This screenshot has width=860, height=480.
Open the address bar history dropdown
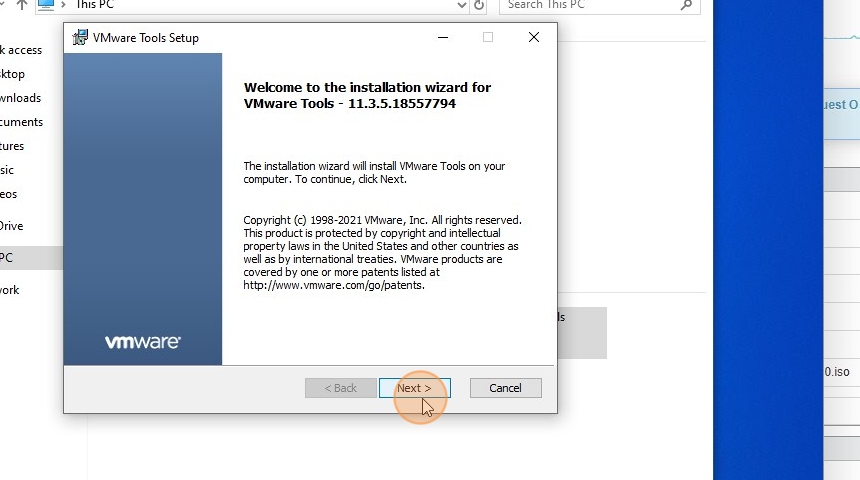[x=462, y=5]
